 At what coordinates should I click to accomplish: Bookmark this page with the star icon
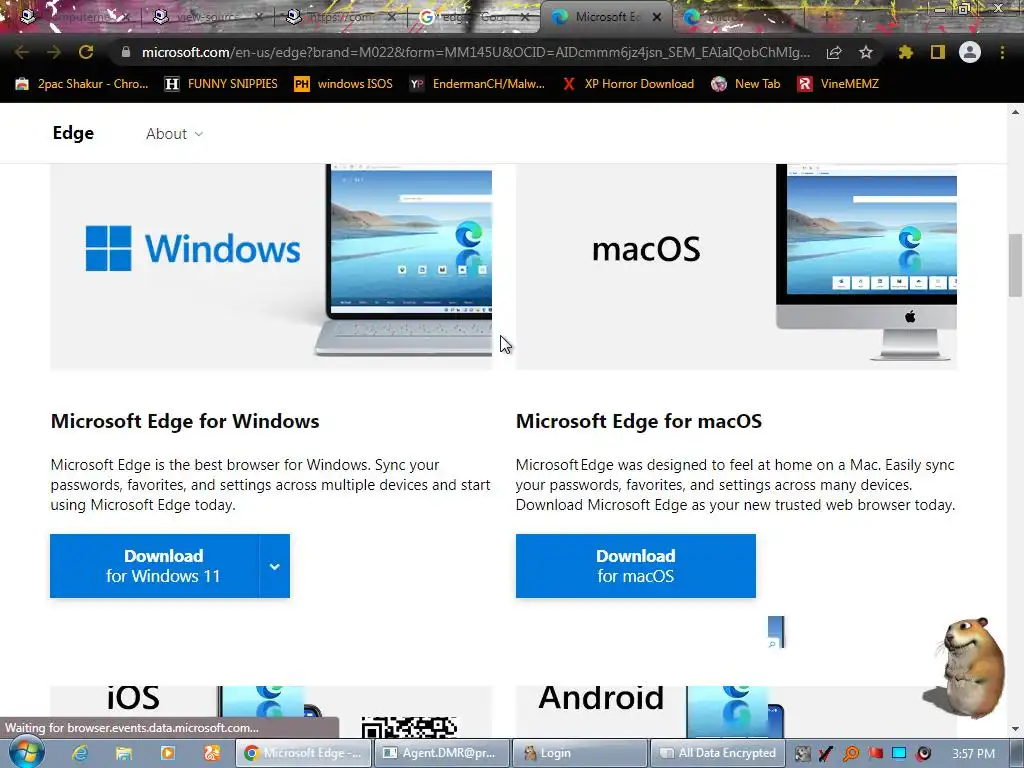pos(866,52)
